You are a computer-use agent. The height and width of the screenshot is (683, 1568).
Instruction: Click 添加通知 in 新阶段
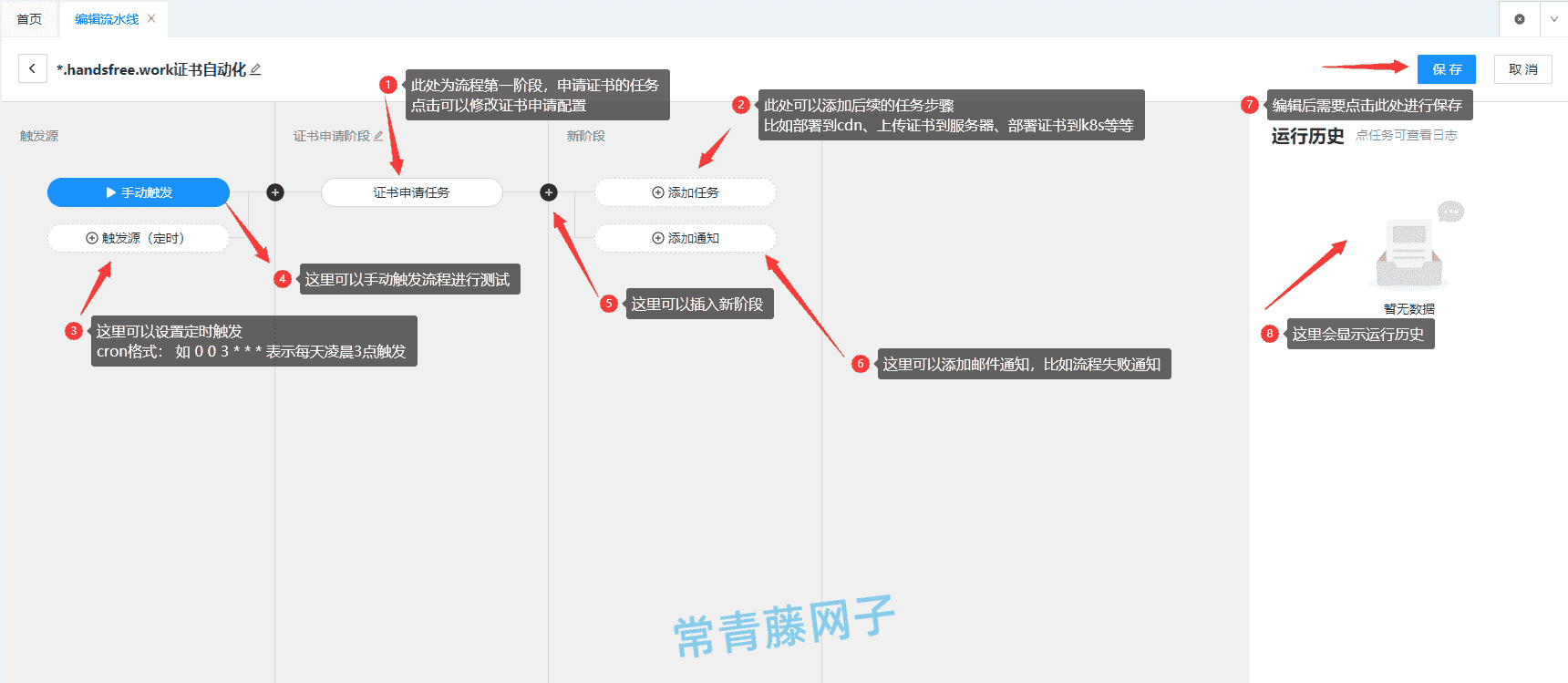click(x=686, y=238)
